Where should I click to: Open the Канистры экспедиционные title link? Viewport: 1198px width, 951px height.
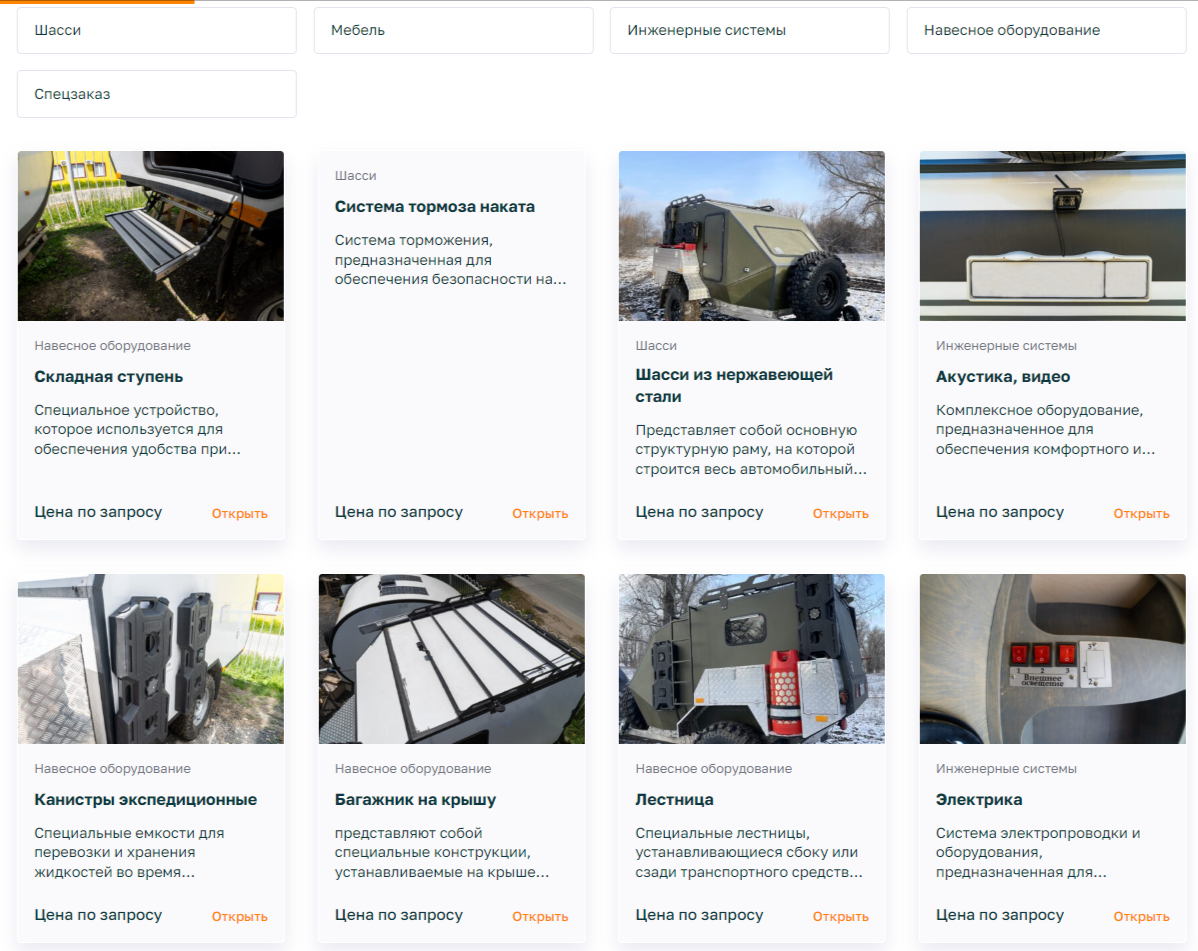click(x=145, y=800)
